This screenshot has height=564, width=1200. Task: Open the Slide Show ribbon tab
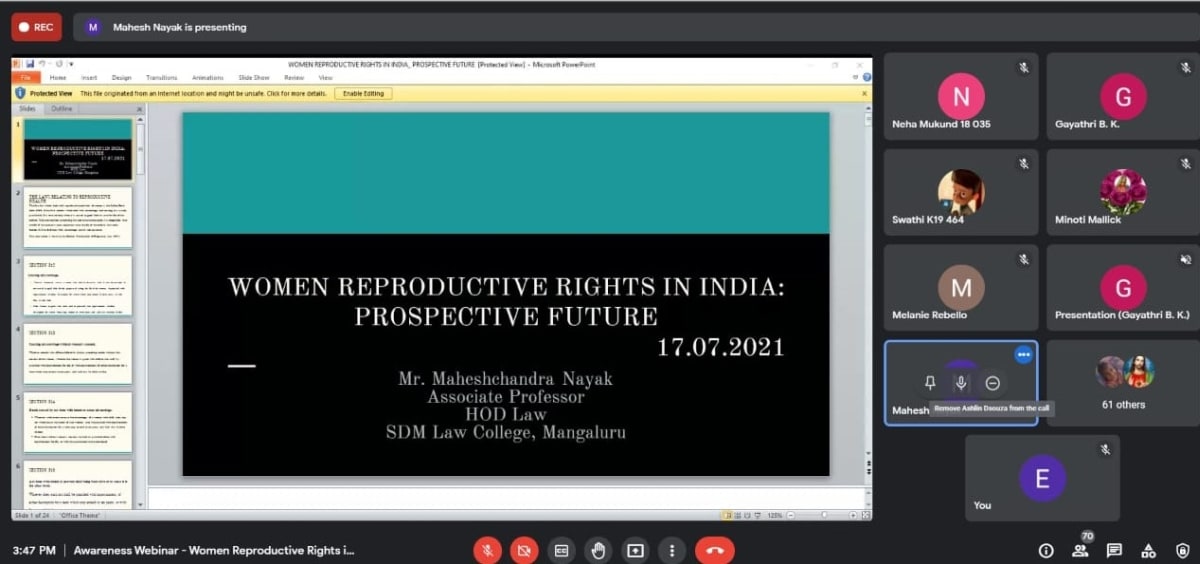click(x=253, y=77)
